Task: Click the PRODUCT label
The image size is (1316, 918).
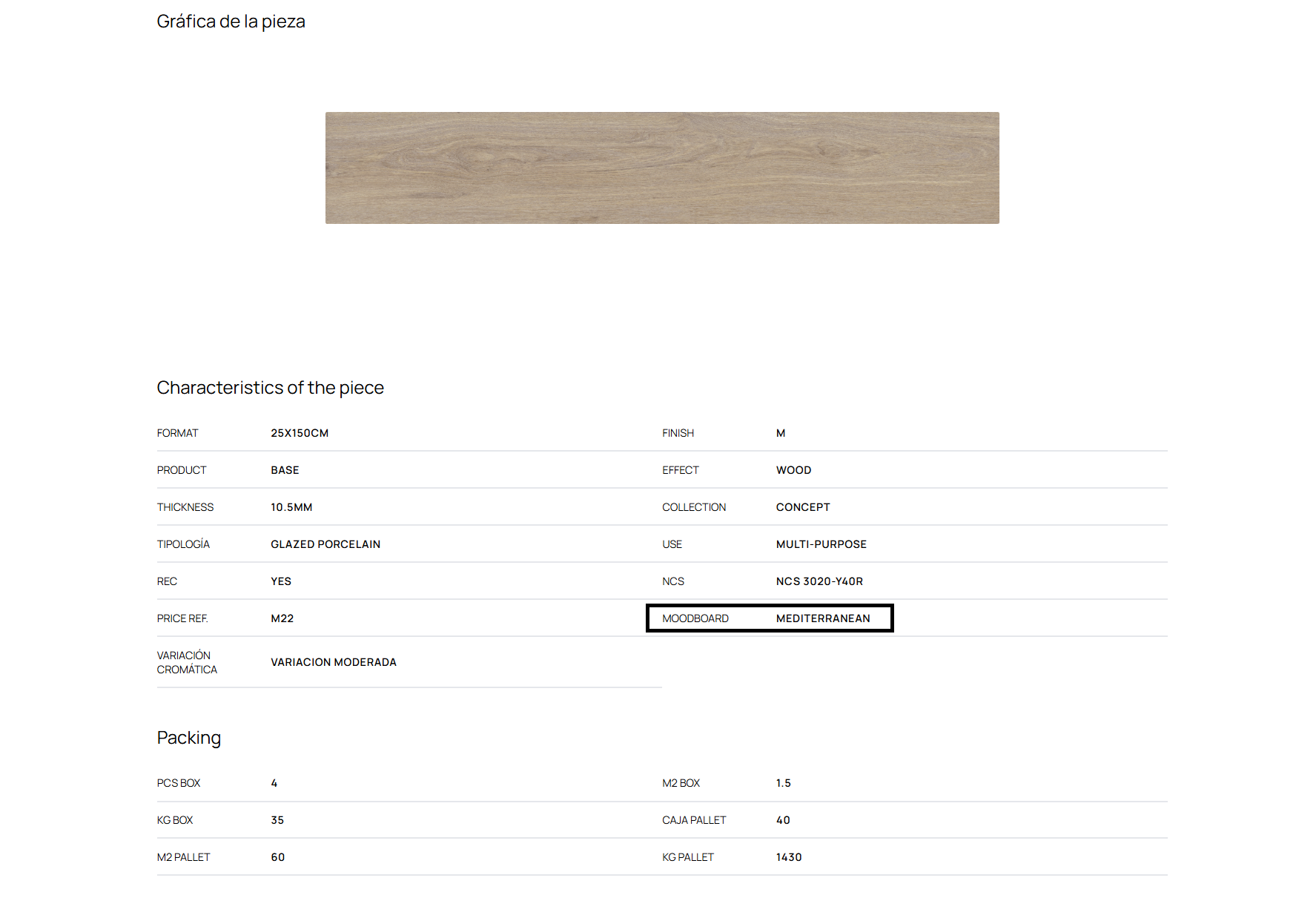Action: [x=182, y=470]
